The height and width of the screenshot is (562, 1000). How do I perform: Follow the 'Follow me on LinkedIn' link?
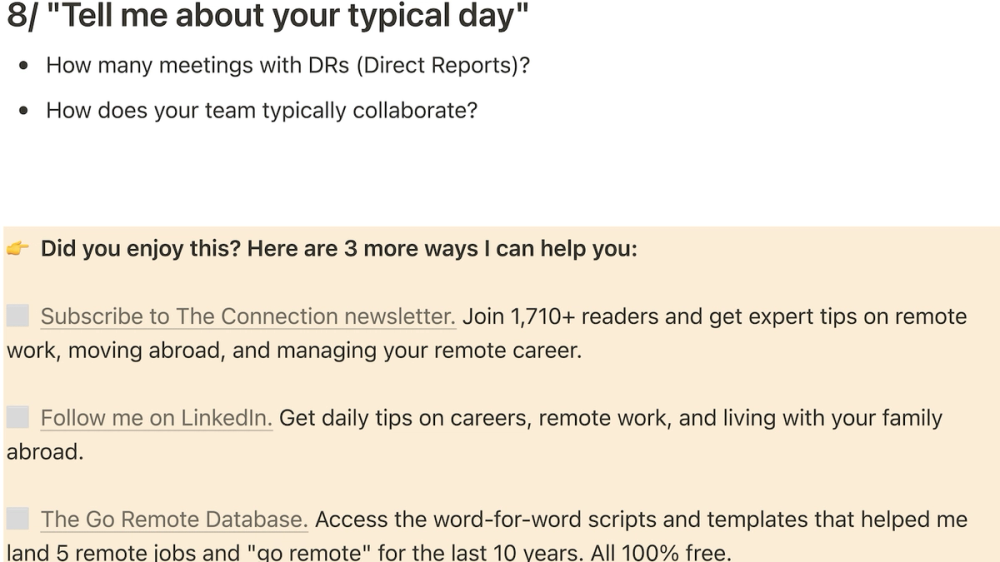coord(156,418)
